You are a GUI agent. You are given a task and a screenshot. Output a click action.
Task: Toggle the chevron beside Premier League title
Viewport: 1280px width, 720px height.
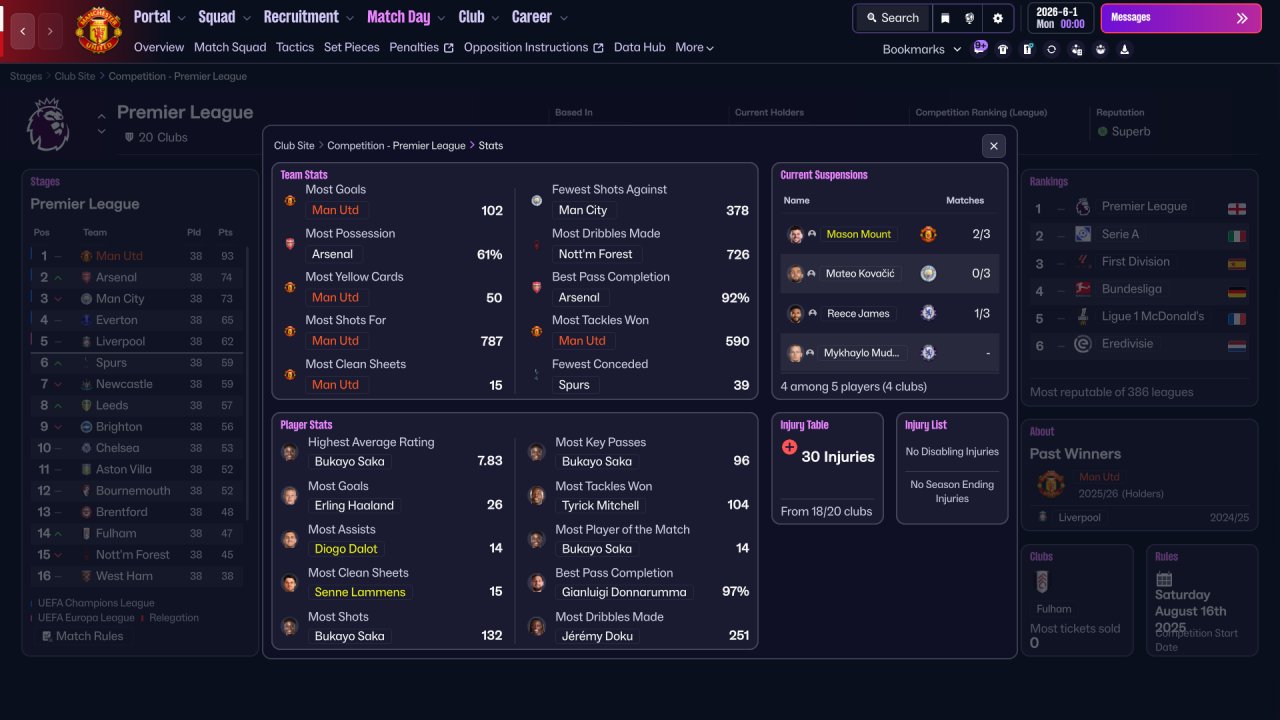pos(101,124)
